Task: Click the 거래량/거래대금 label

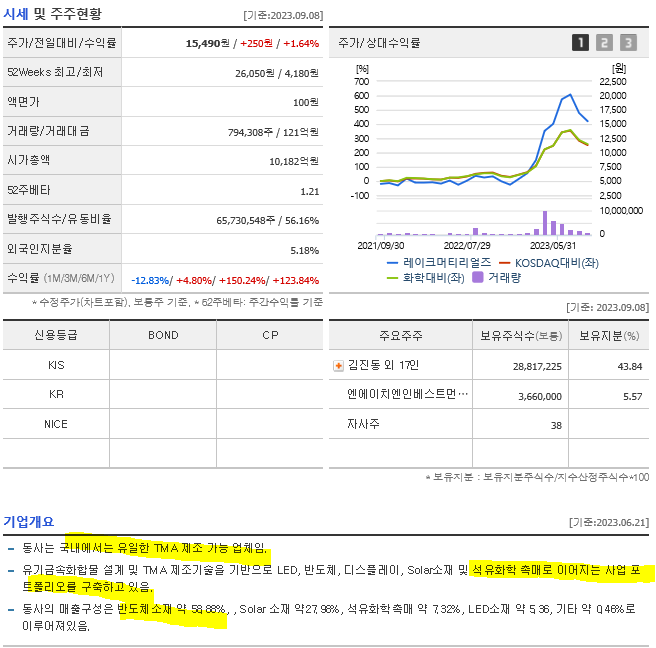Action: tap(48, 131)
